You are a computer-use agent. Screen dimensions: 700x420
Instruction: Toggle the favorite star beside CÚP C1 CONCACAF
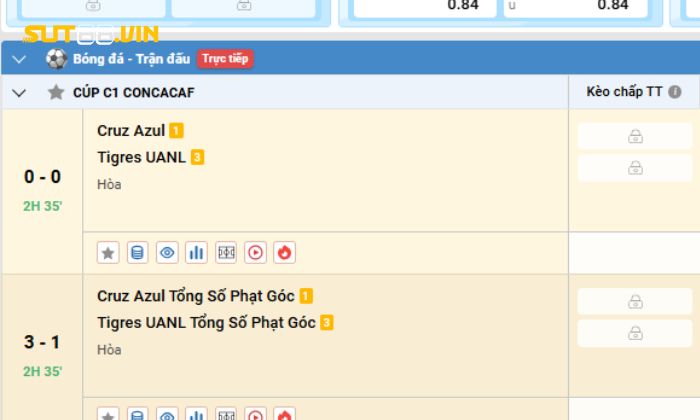click(x=56, y=93)
